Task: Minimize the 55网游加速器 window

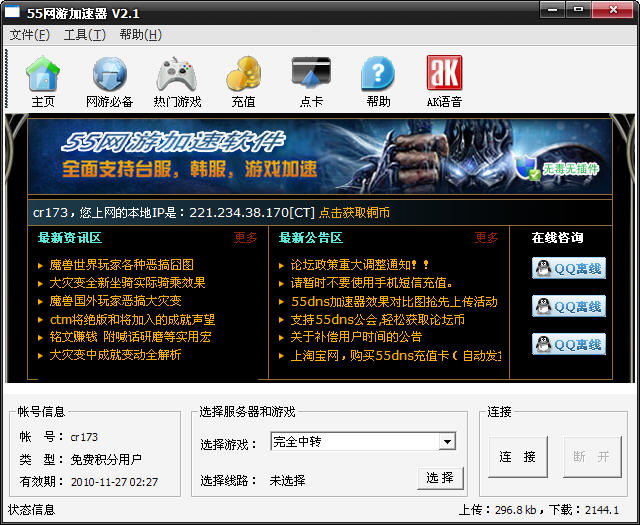Action: pos(552,10)
